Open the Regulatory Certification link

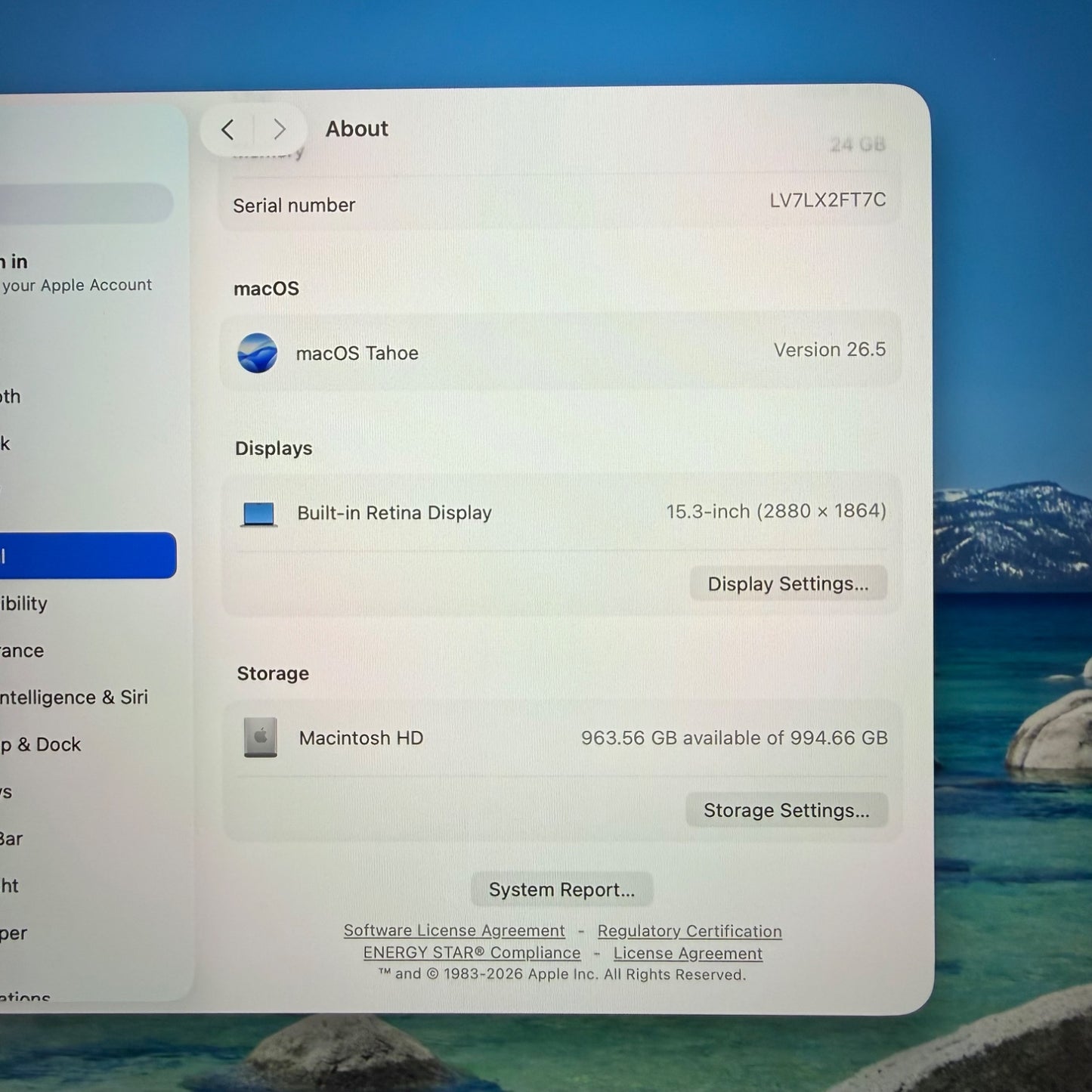point(689,931)
